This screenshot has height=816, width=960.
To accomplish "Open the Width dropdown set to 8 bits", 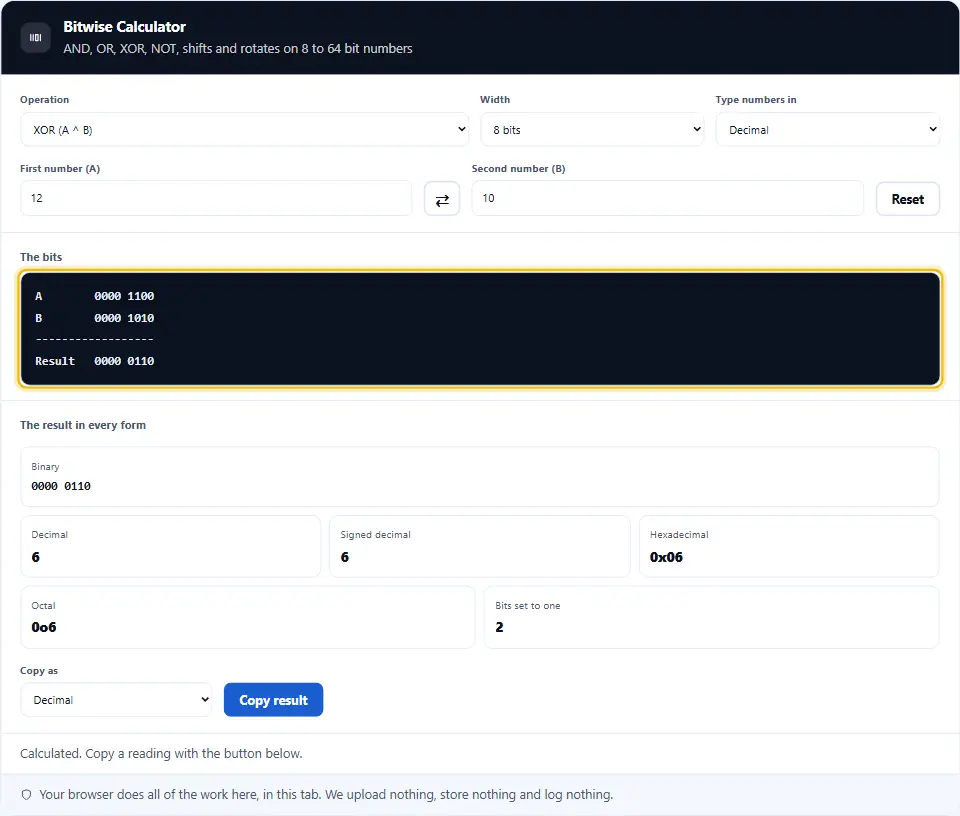I will click(591, 129).
